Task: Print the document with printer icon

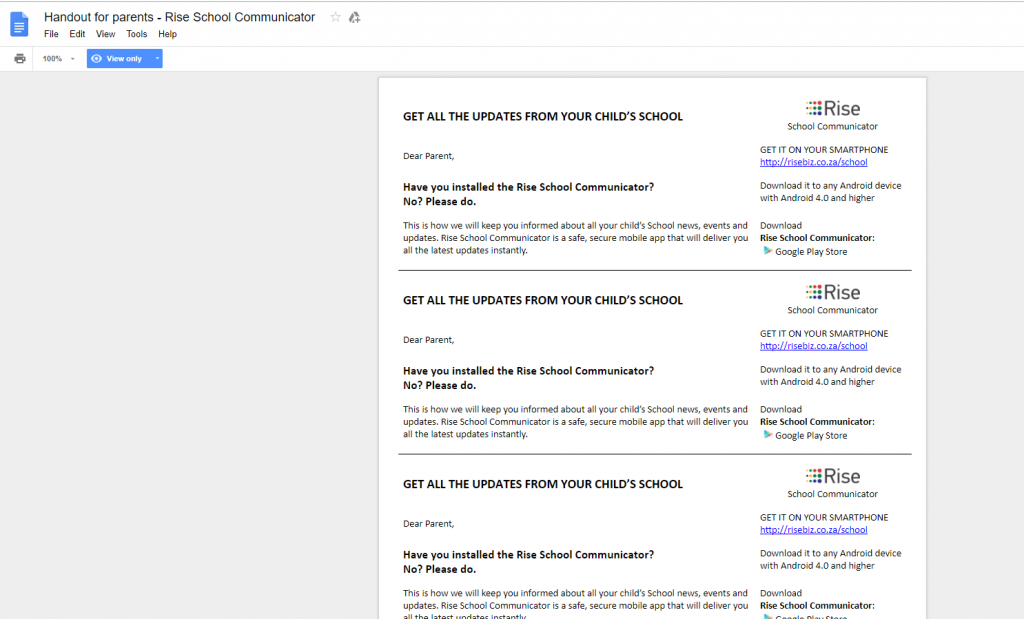Action: (20, 59)
